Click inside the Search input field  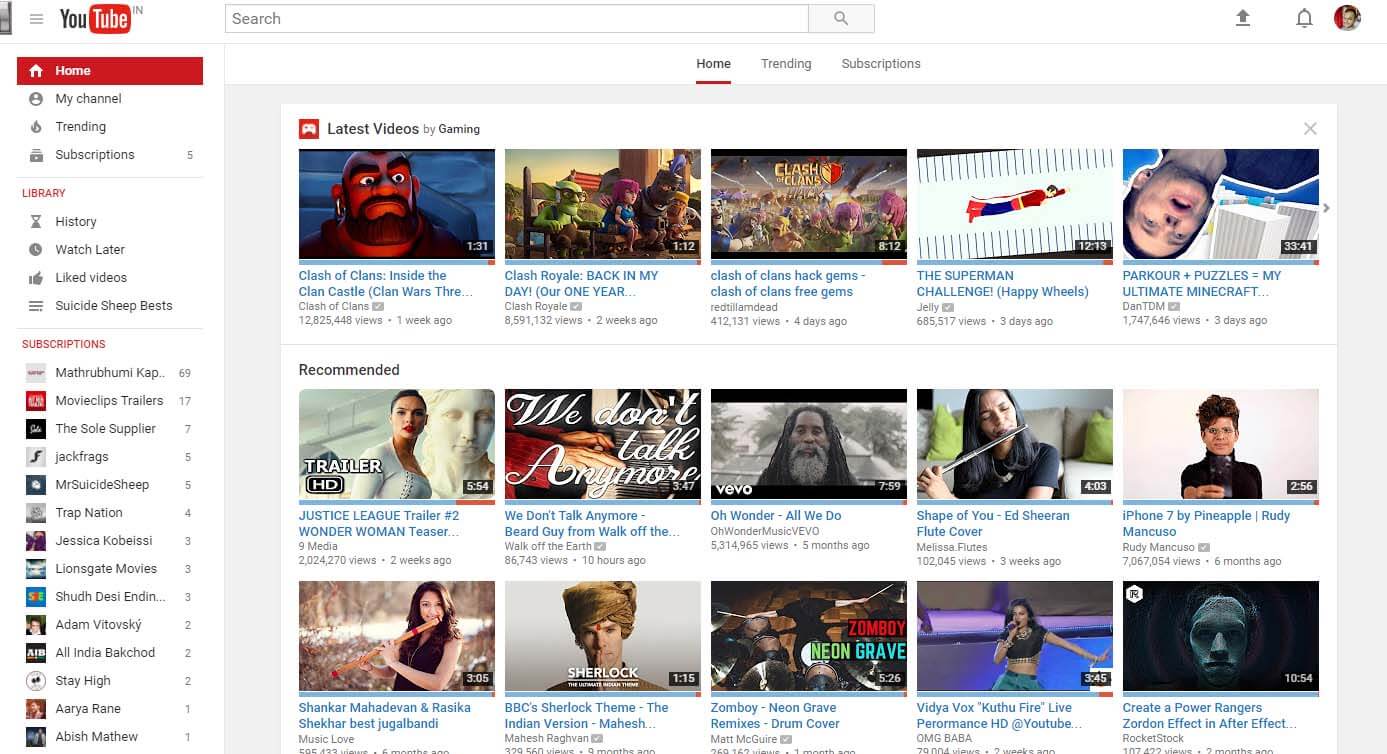(516, 19)
